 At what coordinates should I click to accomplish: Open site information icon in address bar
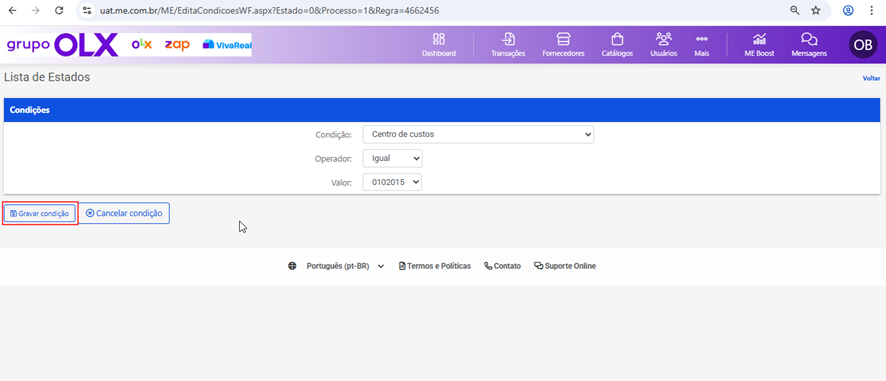86,10
